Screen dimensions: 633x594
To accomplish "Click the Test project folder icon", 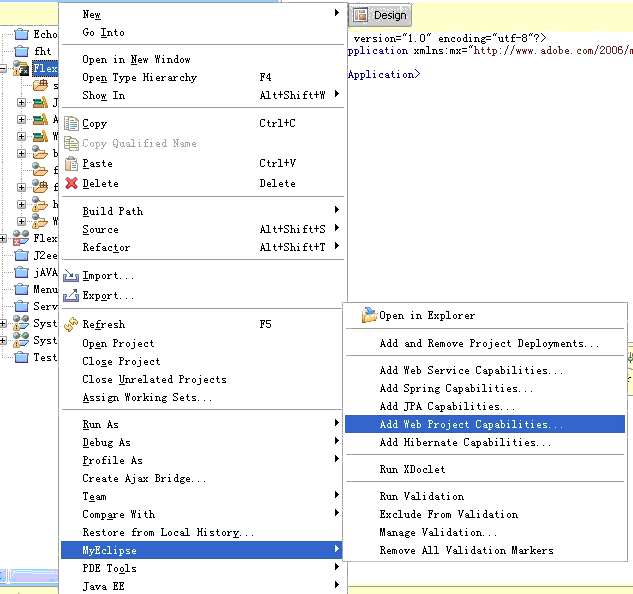I will [21, 357].
